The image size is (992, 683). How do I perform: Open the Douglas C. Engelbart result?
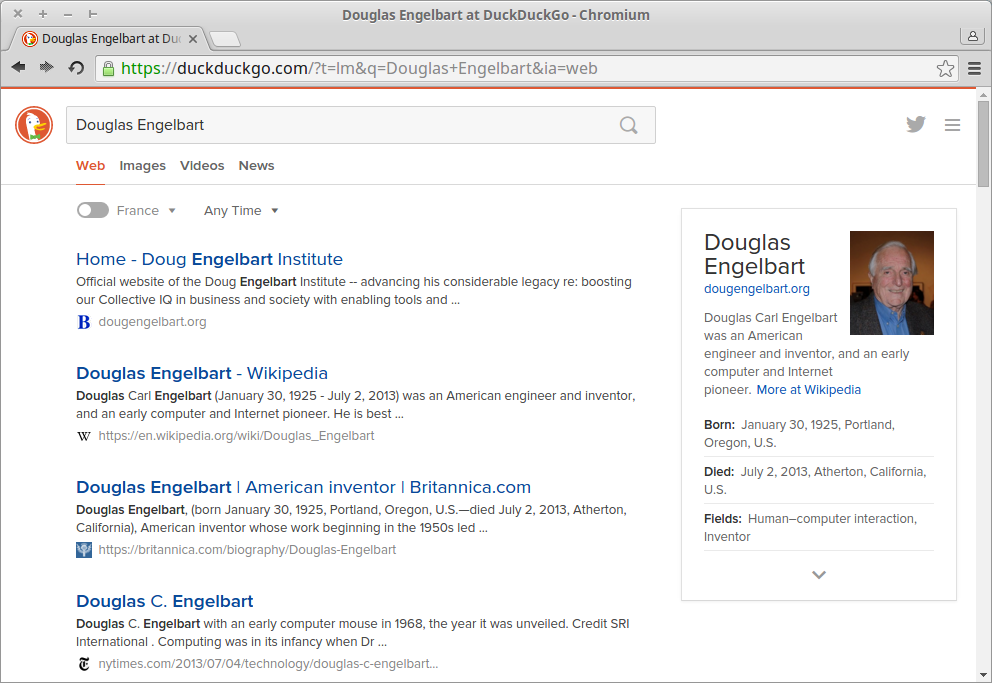coord(164,601)
